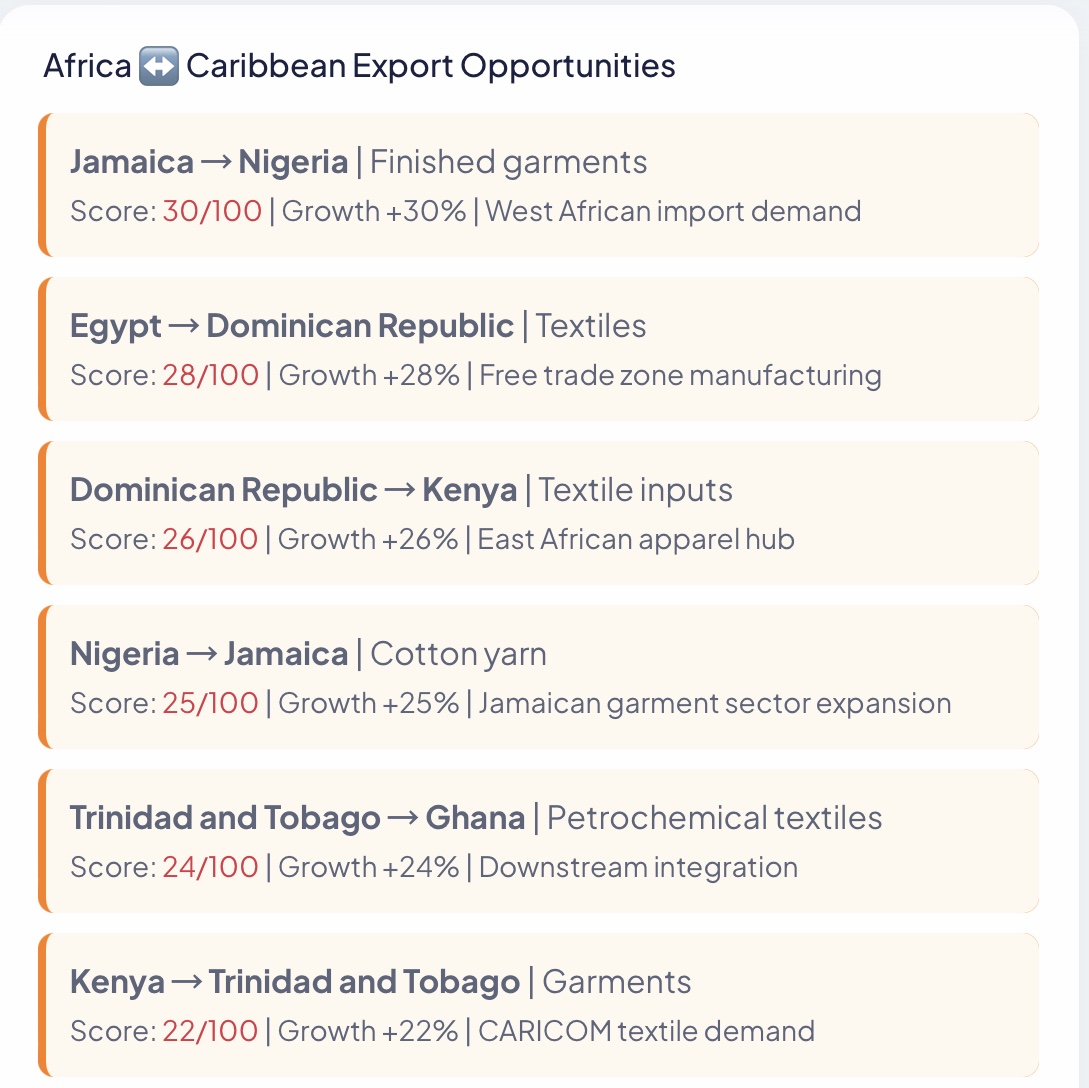Image resolution: width=1089 pixels, height=1088 pixels.
Task: Click the left-right arrow emoji icon in heading
Action: [158, 67]
